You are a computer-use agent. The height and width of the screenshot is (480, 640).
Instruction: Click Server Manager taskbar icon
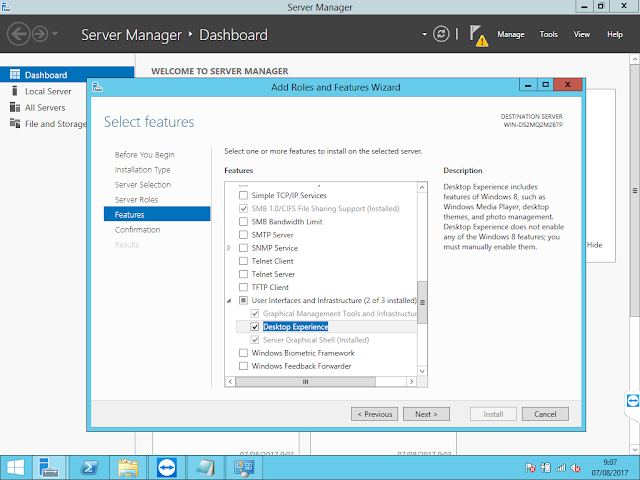(x=49, y=468)
